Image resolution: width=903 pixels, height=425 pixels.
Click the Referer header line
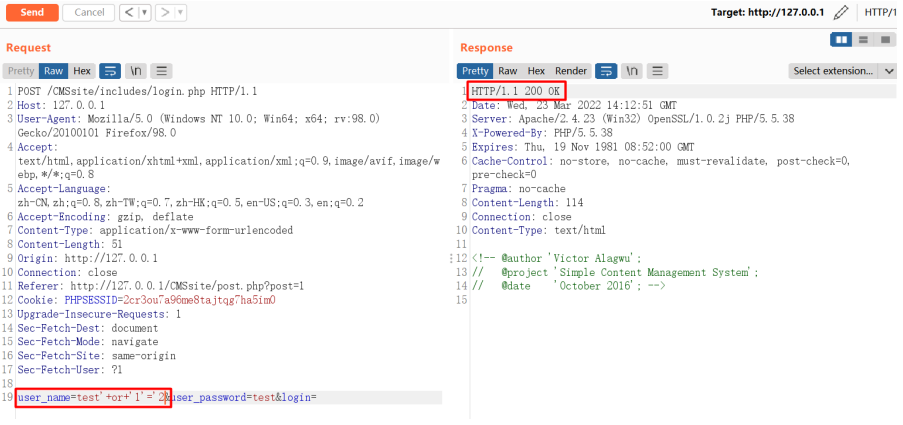pyautogui.click(x=160, y=286)
